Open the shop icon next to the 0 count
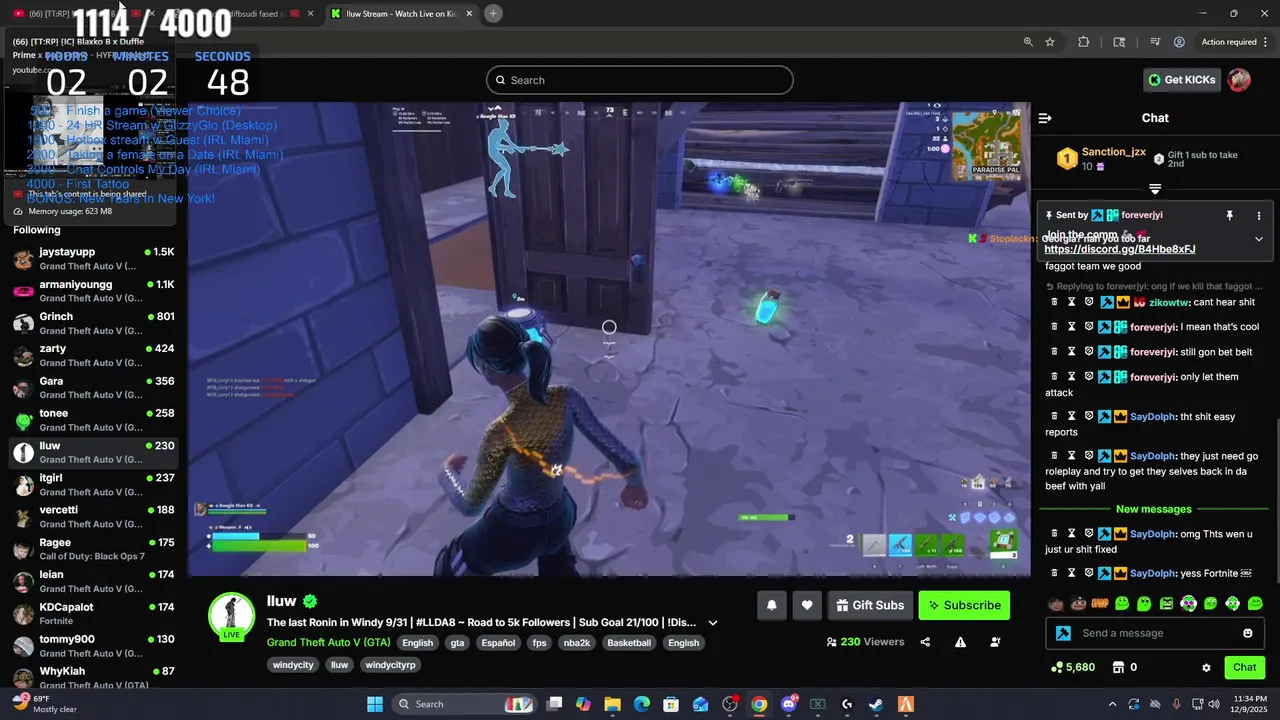The height and width of the screenshot is (720, 1280). [1117, 667]
